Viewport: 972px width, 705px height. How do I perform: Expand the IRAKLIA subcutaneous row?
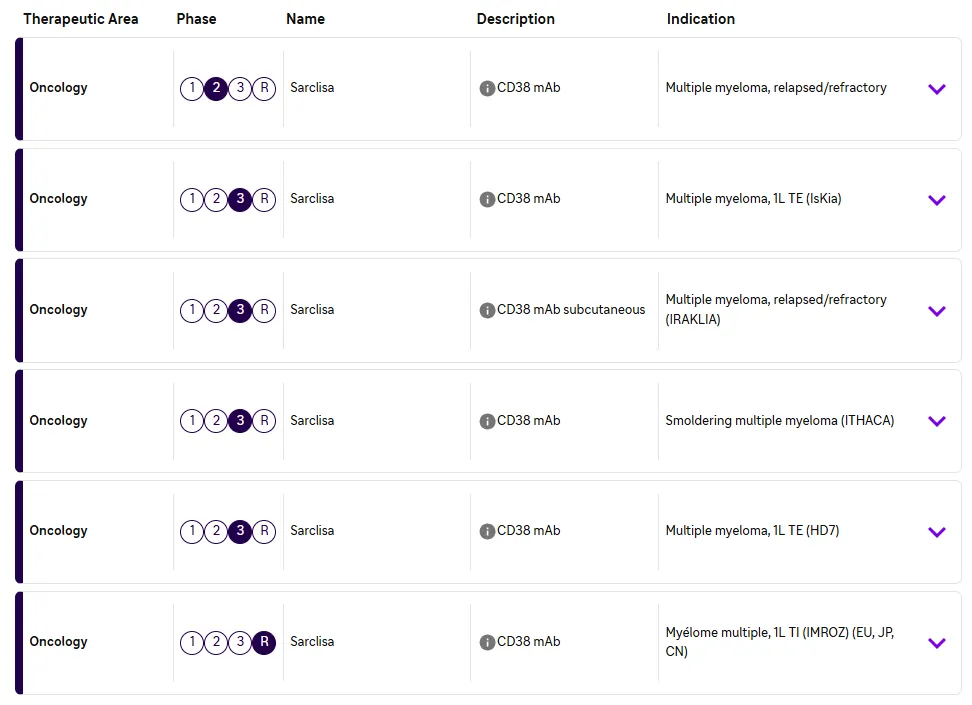coord(937,311)
